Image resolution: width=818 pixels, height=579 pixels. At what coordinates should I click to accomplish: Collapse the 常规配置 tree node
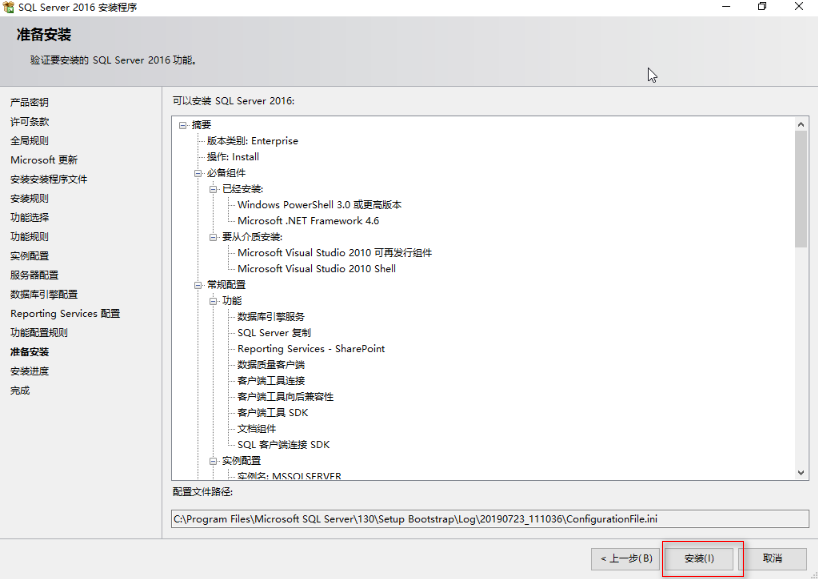tap(198, 285)
